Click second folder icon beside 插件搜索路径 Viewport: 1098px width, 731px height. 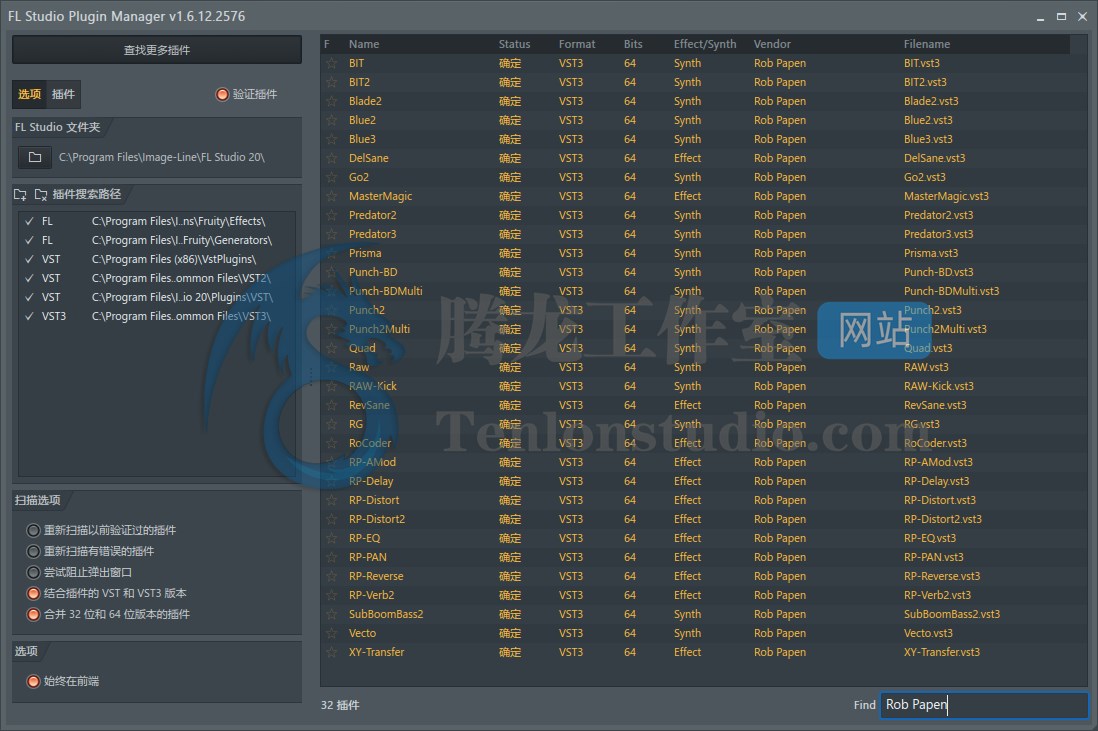(41, 195)
